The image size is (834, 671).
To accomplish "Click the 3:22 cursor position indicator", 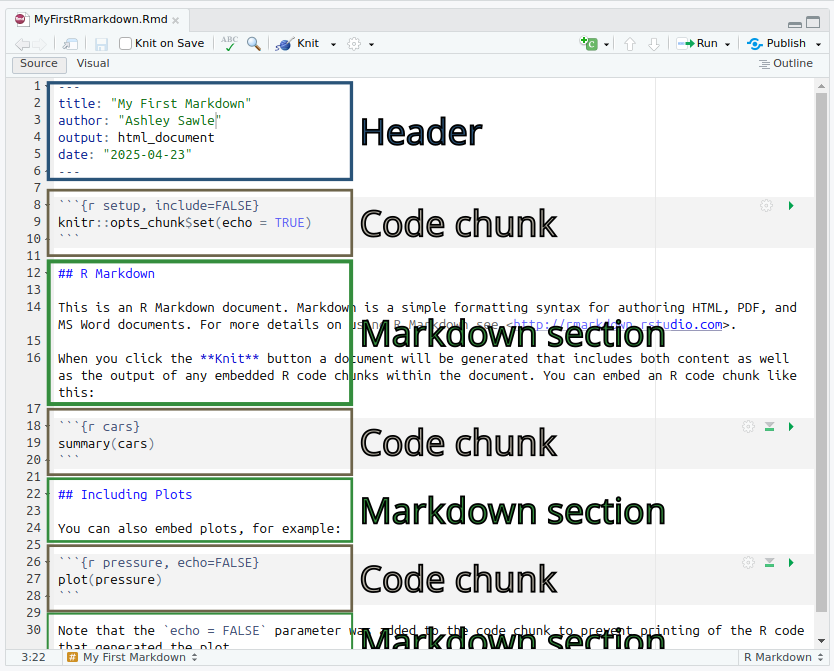I will pyautogui.click(x=34, y=657).
